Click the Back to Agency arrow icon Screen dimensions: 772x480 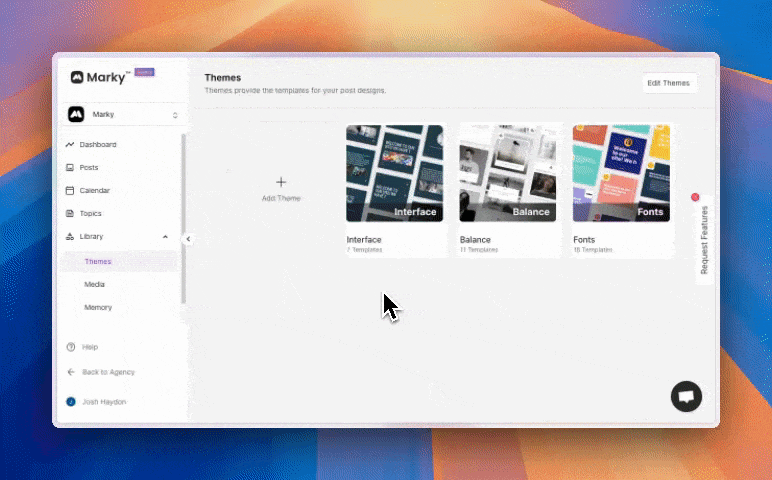click(70, 372)
